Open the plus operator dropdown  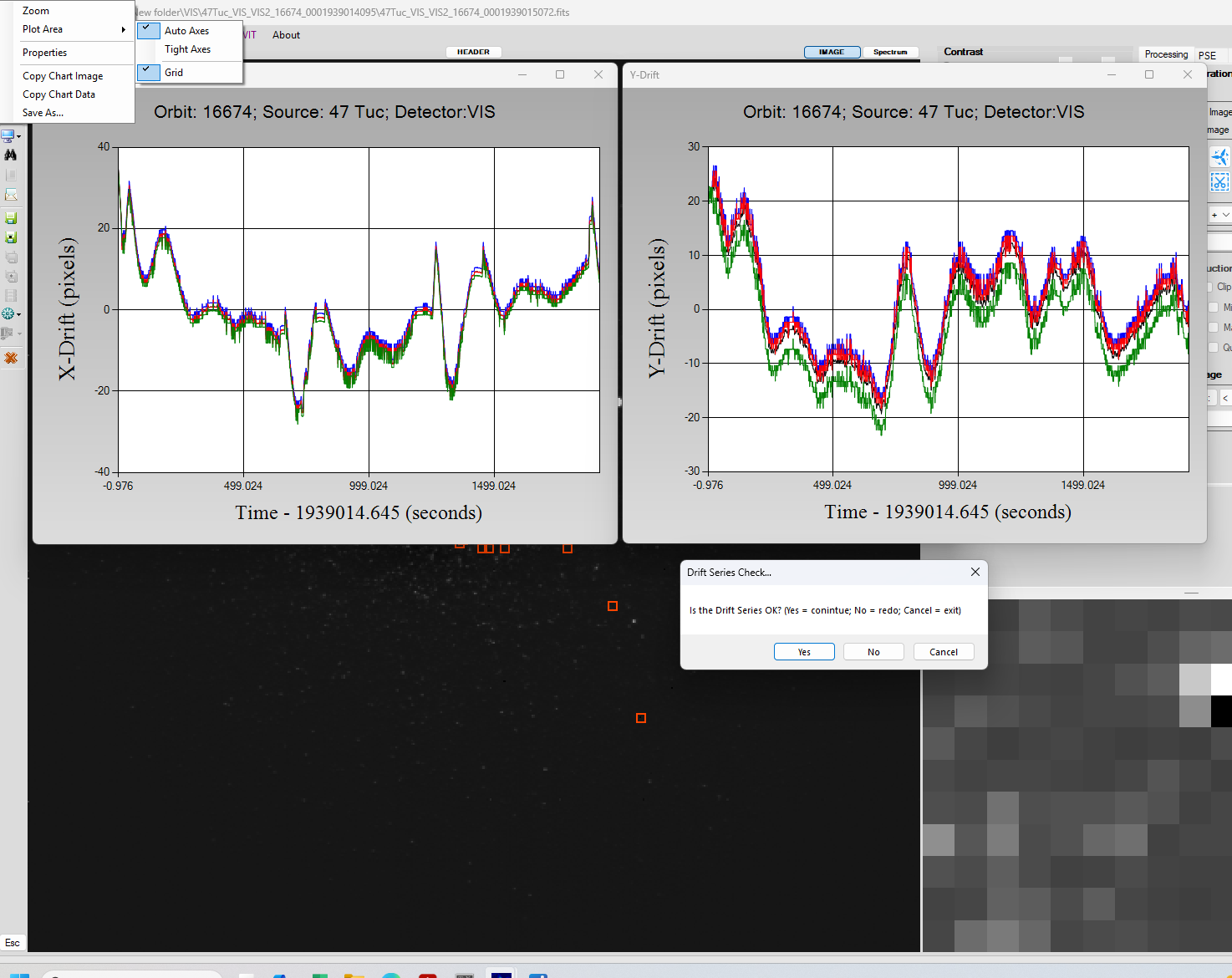tap(1220, 215)
